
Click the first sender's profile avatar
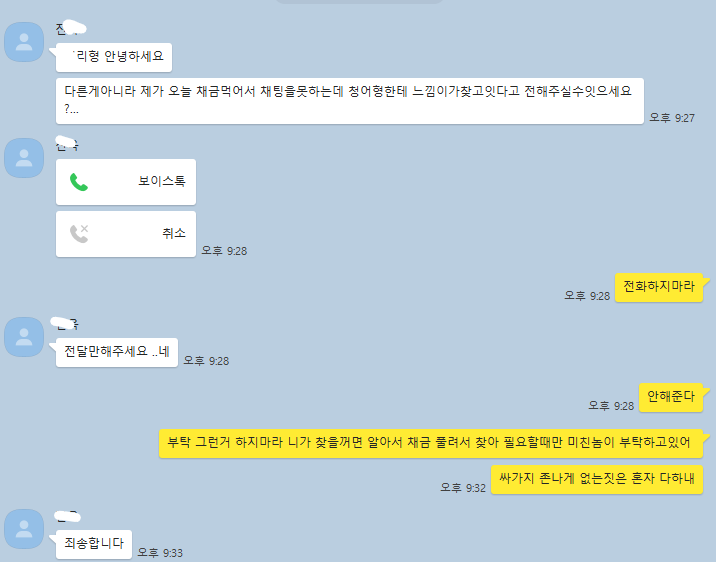tap(24, 42)
